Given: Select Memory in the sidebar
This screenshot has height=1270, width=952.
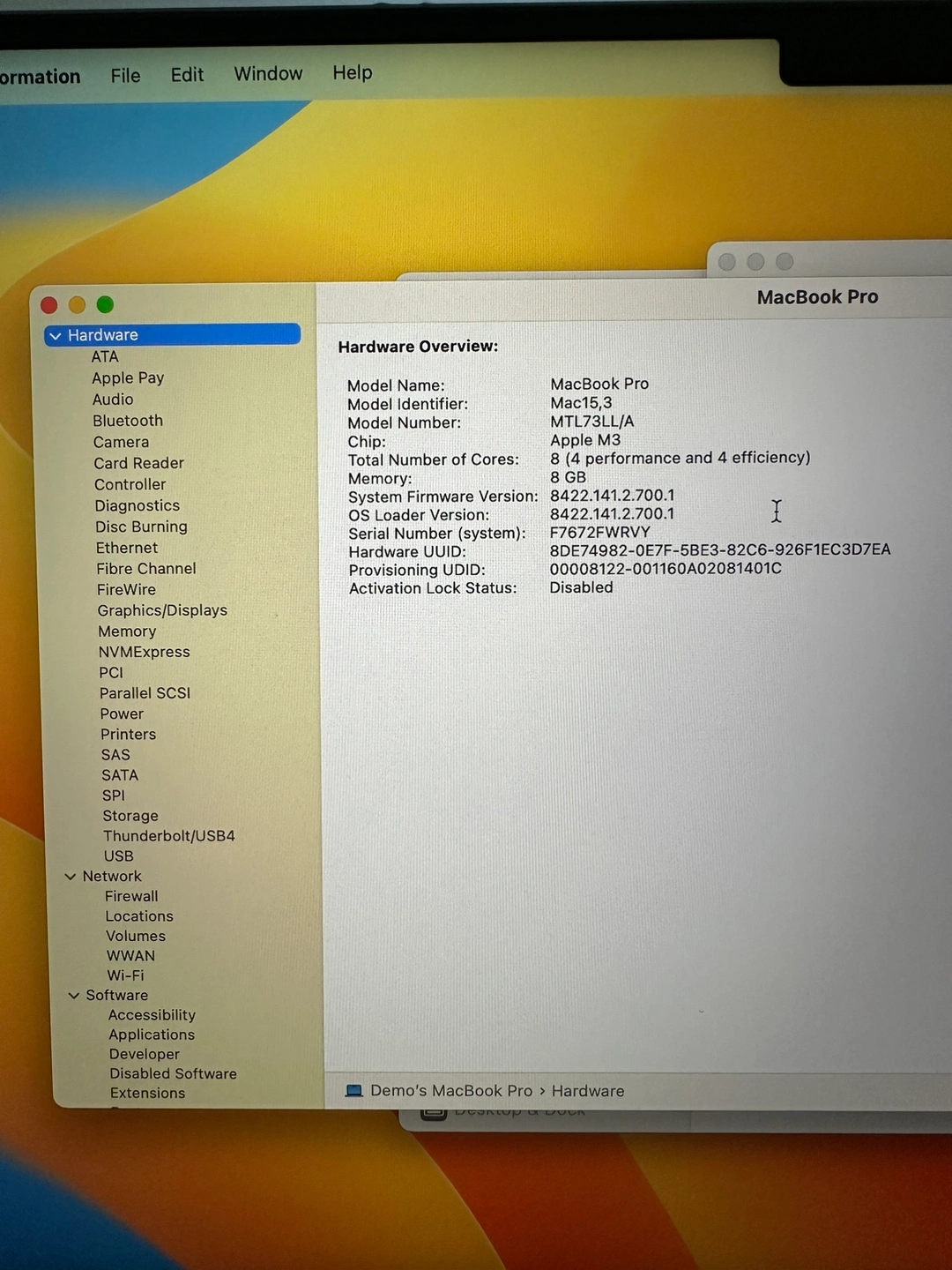Looking at the screenshot, I should pos(127,631).
